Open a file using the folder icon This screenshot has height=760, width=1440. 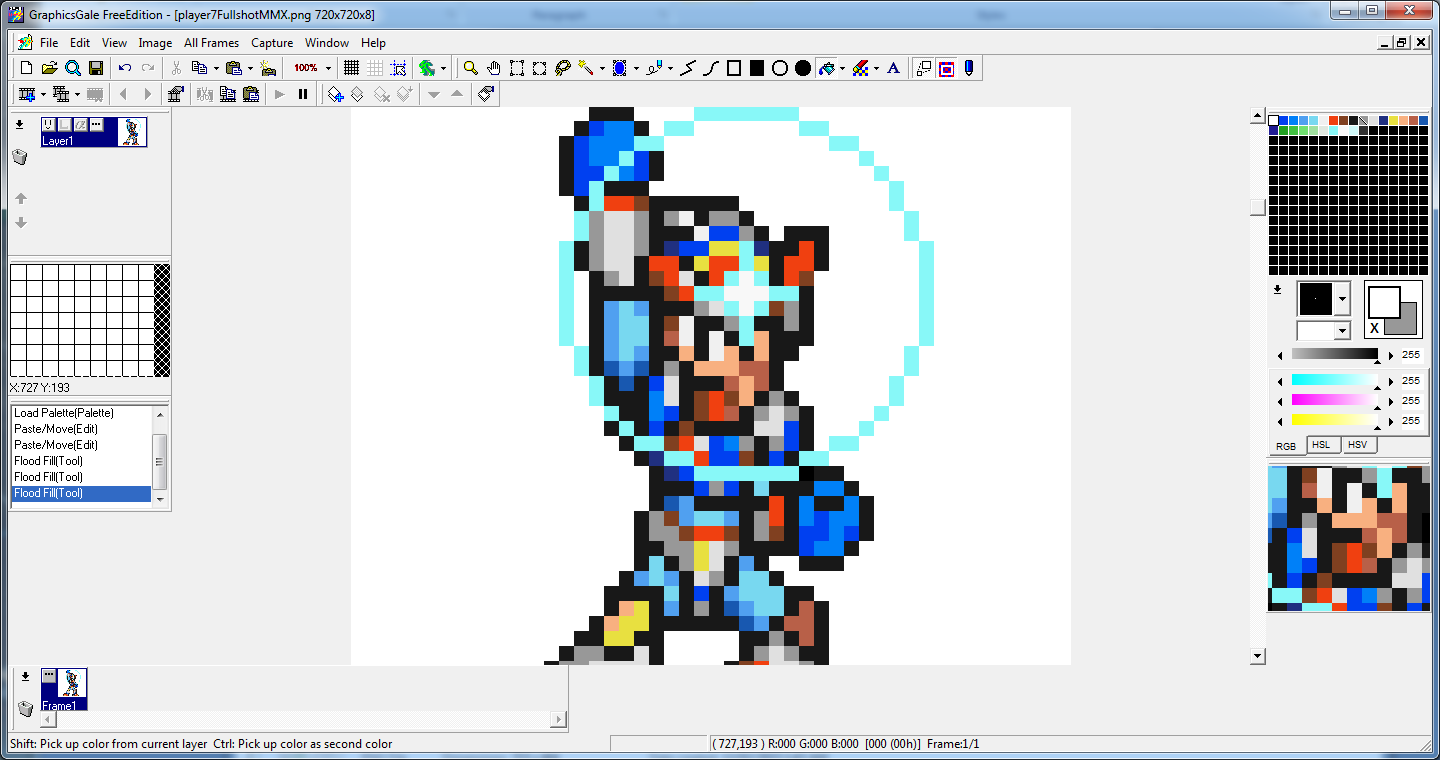[x=49, y=68]
